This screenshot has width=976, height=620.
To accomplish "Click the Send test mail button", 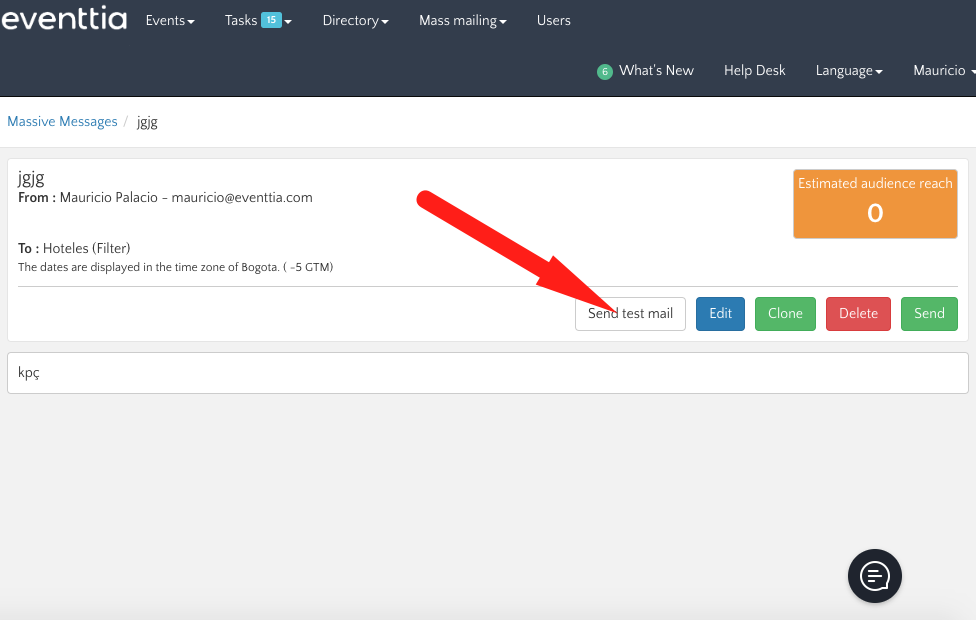I will point(630,314).
